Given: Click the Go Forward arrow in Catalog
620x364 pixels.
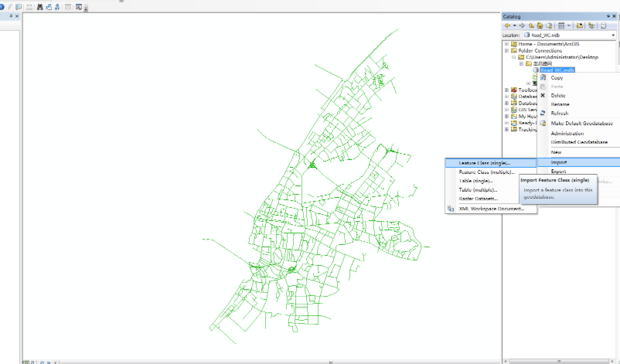Looking at the screenshot, I should pos(522,26).
